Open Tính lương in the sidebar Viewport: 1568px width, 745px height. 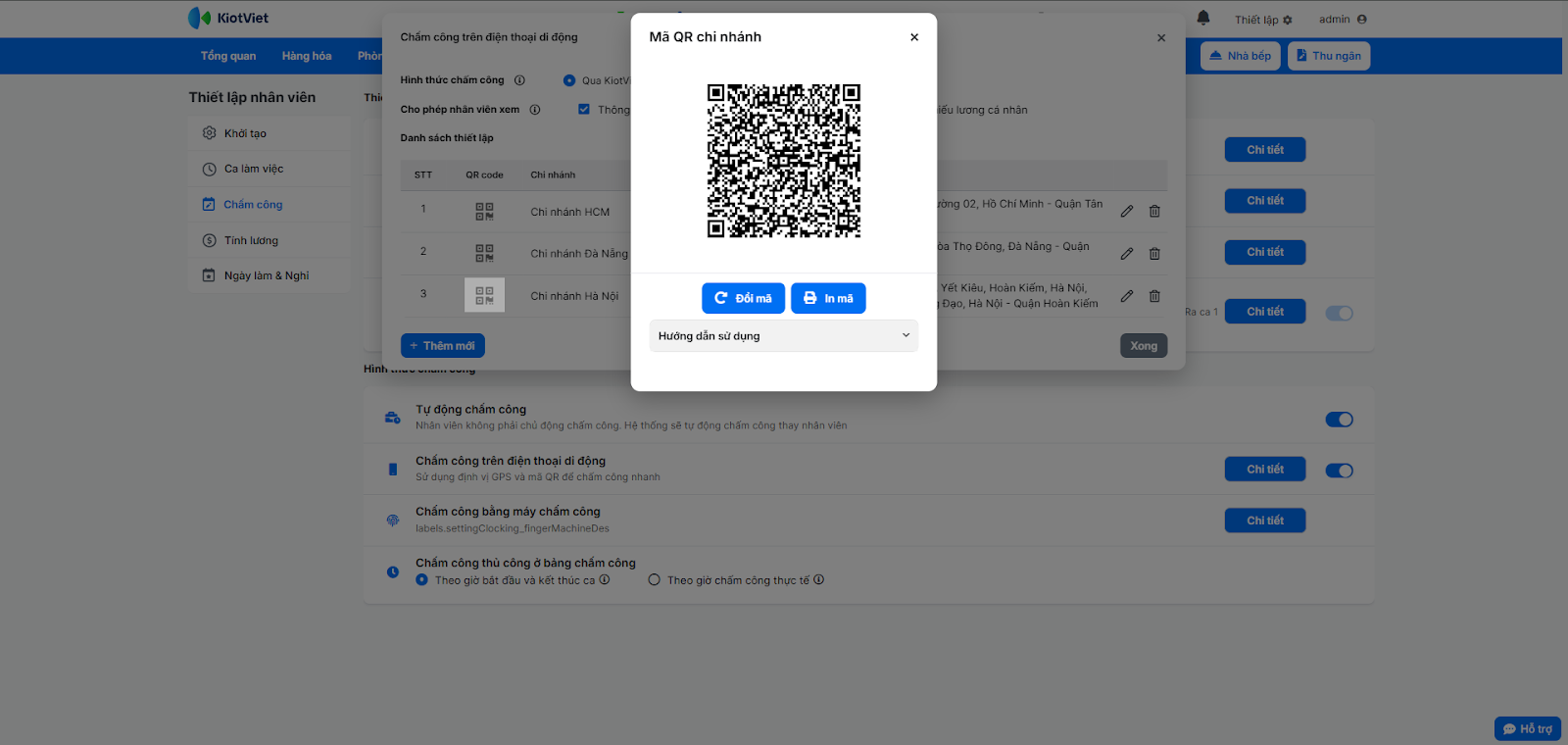pos(269,240)
